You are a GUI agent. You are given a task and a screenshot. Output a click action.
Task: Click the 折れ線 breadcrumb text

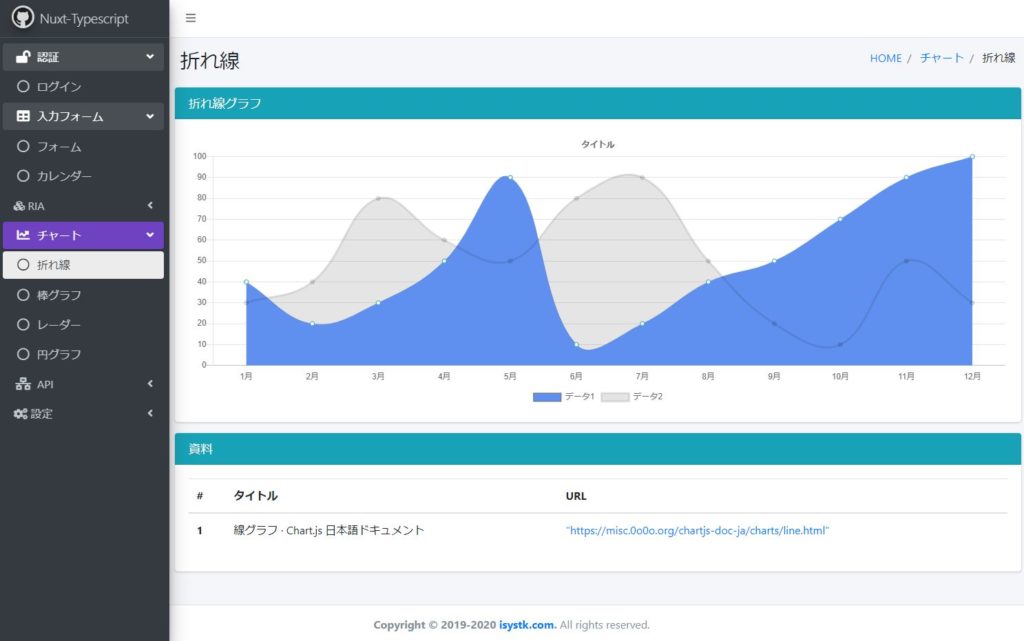click(999, 58)
